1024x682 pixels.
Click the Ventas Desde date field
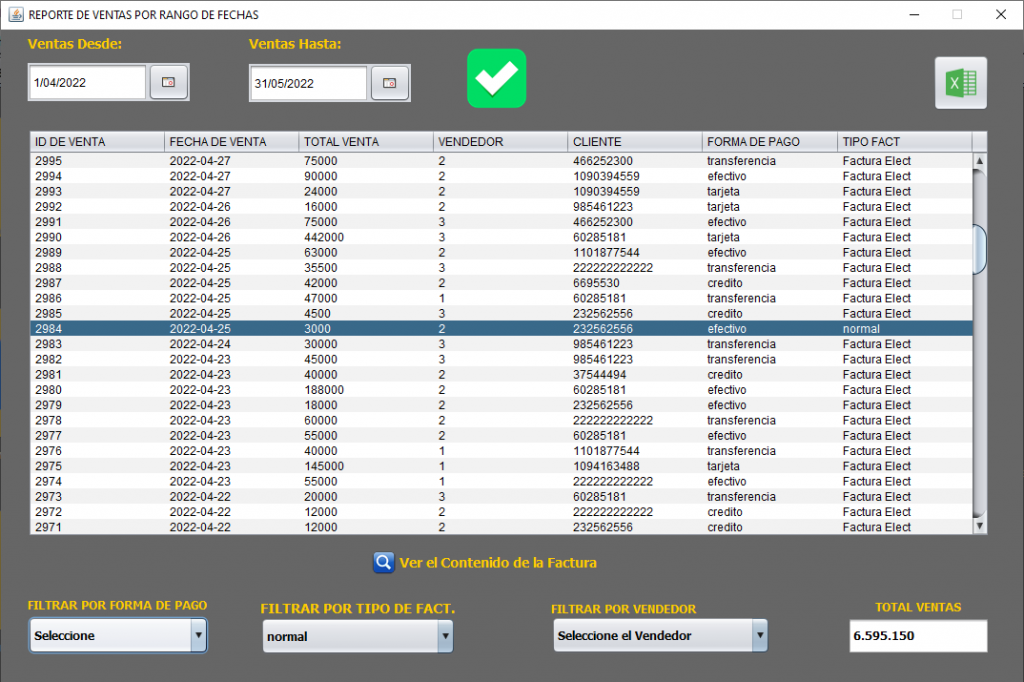[x=88, y=83]
